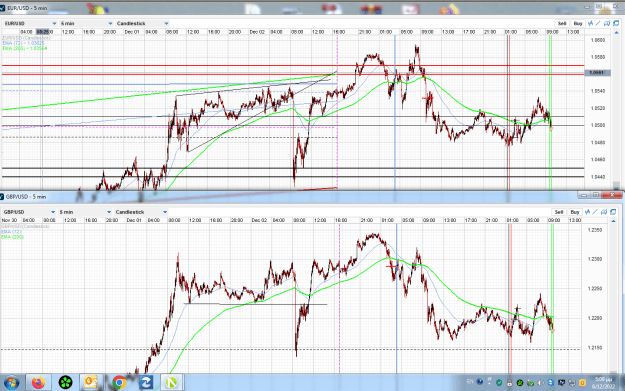Click detach window icon on GBP/USD chart
The image size is (625, 391).
point(613,212)
